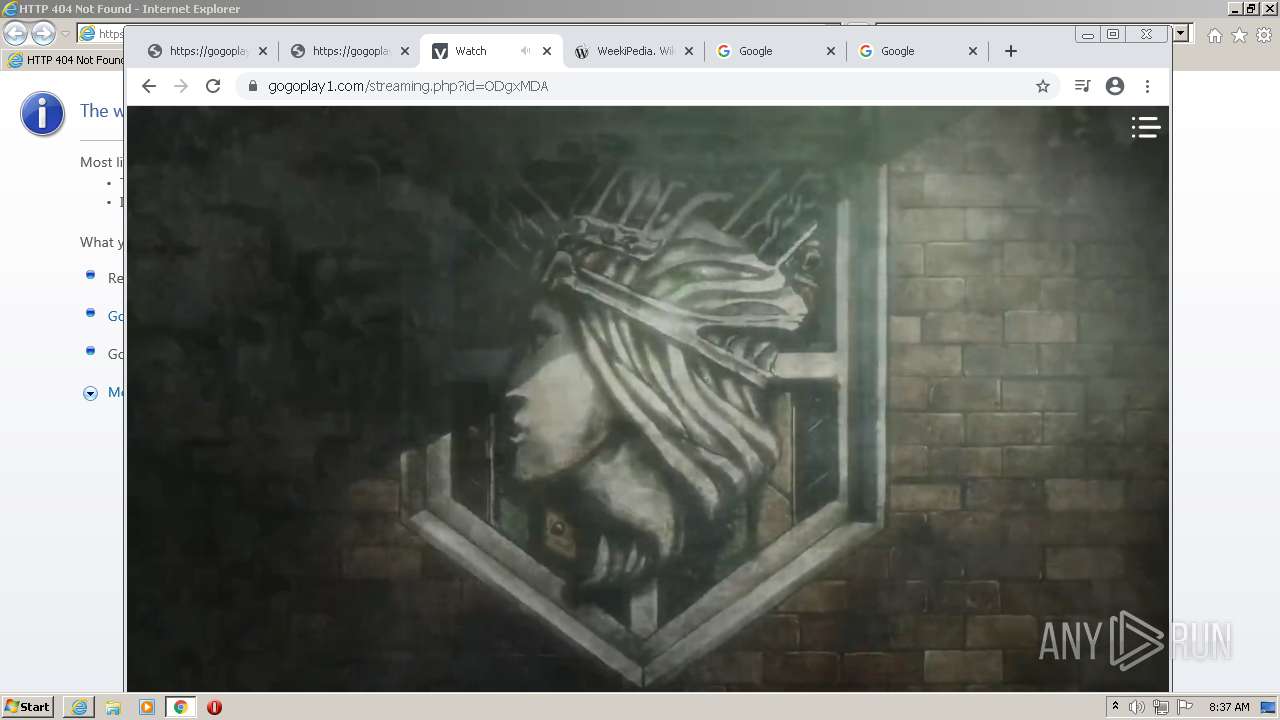Mute the Watch tab audio icon
Viewport: 1280px width, 720px height.
(x=525, y=51)
